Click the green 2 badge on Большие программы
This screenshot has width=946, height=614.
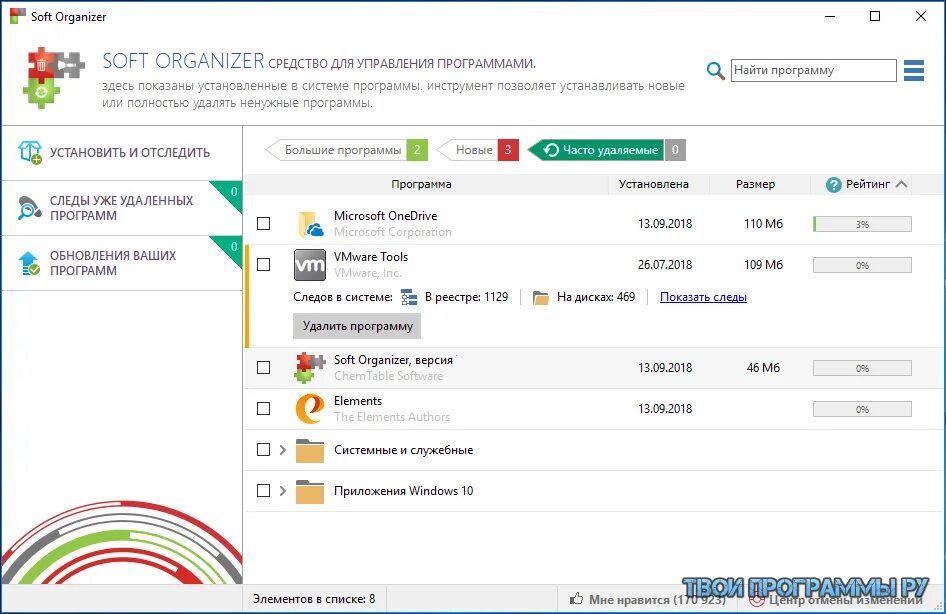pos(417,150)
